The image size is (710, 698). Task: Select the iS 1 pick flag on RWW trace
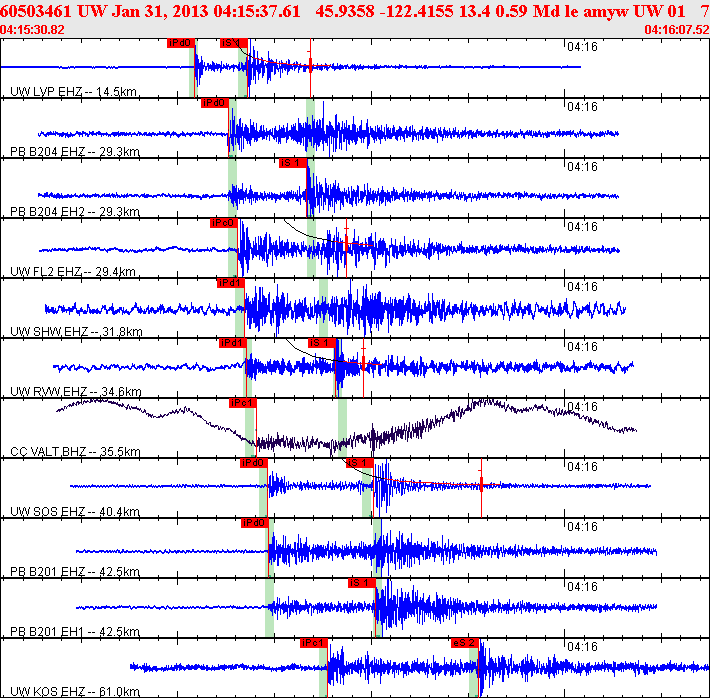(x=322, y=343)
